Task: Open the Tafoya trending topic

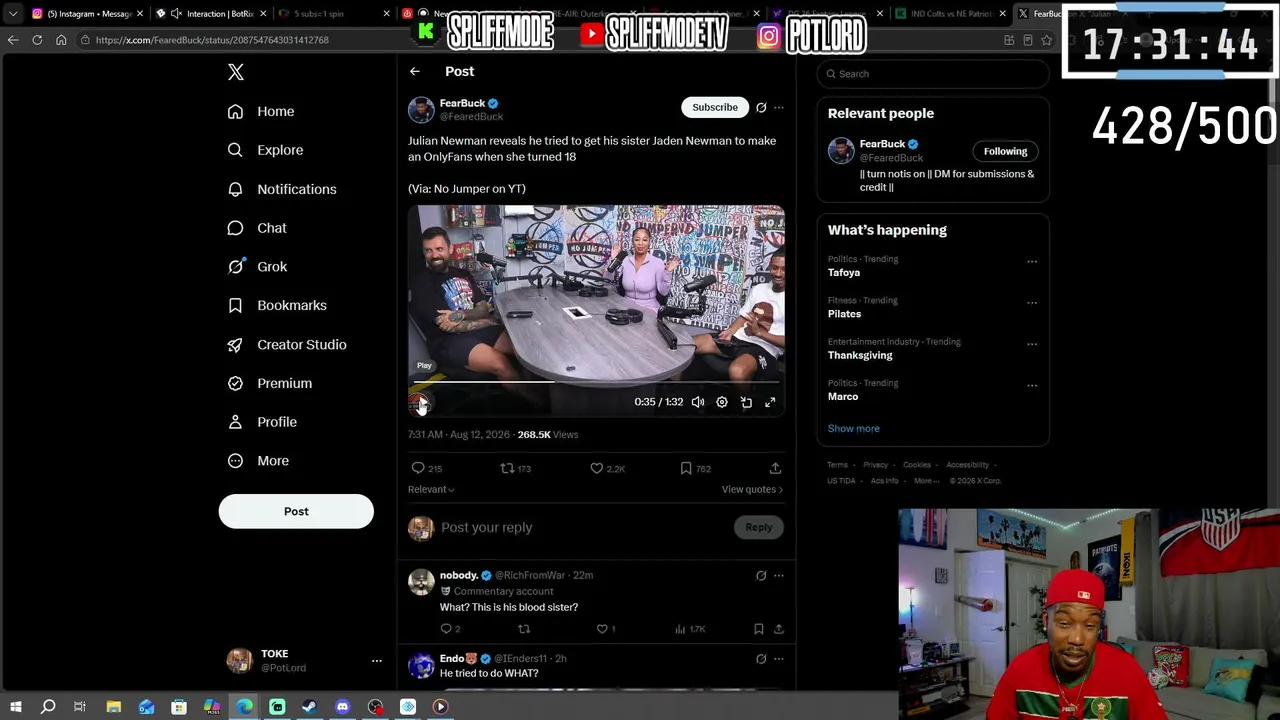Action: coord(844,272)
